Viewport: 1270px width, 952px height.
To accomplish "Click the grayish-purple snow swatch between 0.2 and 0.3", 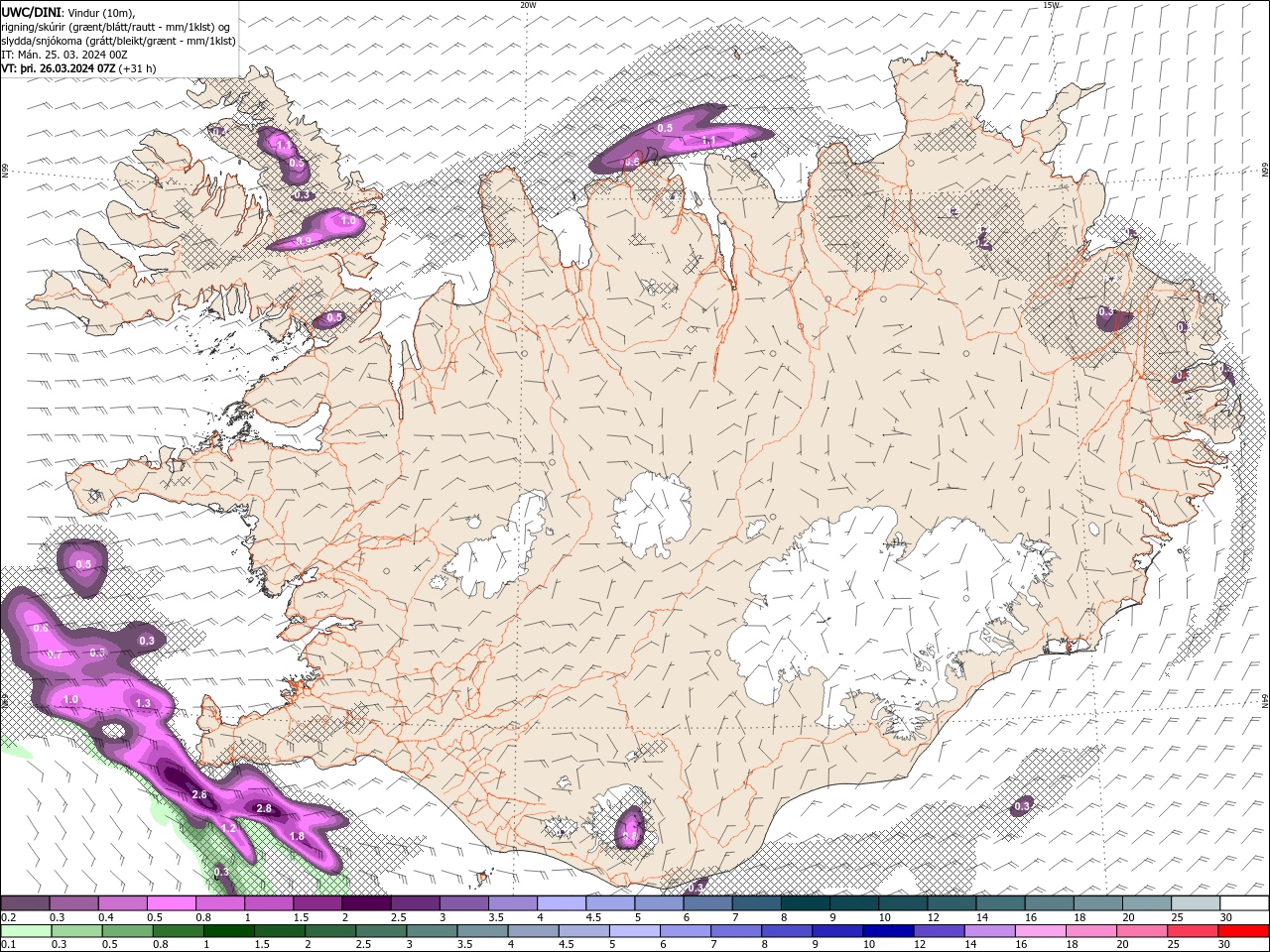I will (25, 903).
